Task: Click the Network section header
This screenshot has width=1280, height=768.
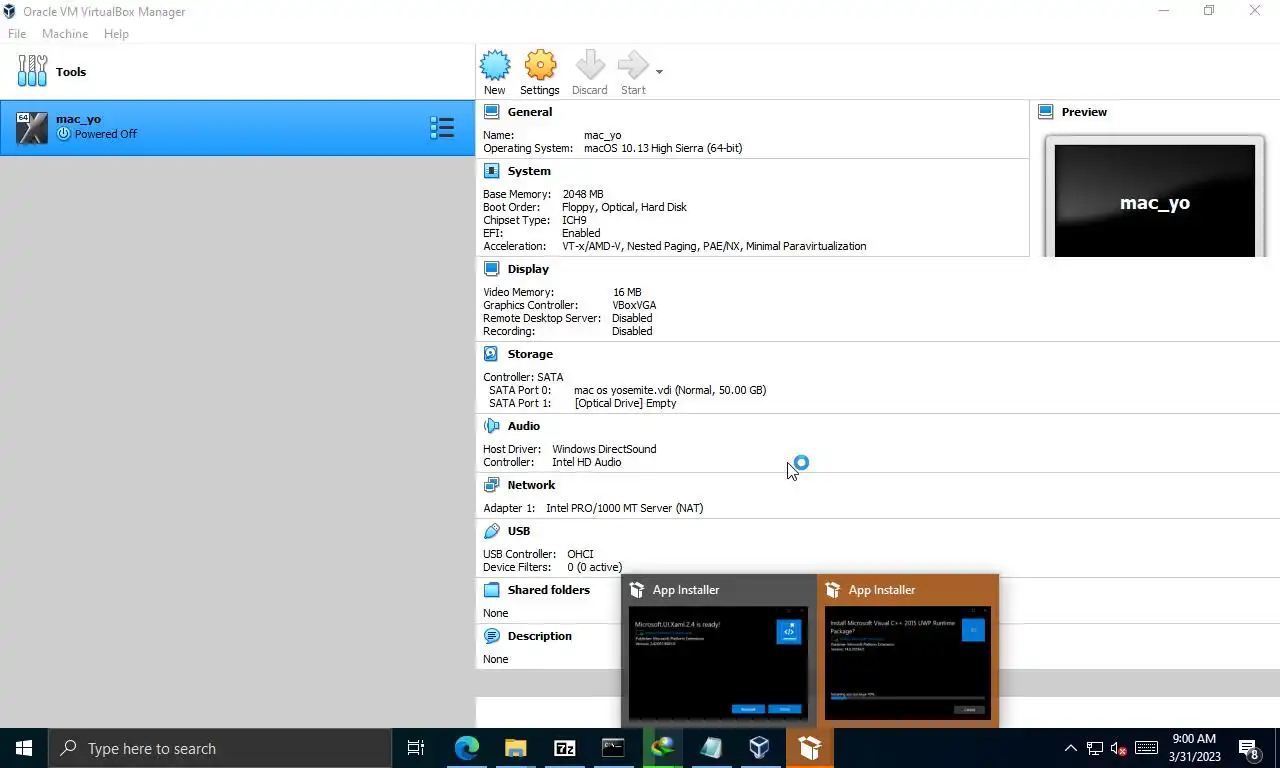Action: pos(531,485)
